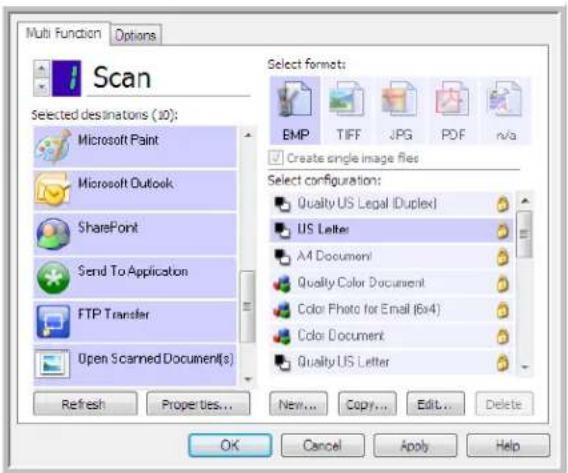Image resolution: width=568 pixels, height=473 pixels.
Task: Switch to the Multi Function tab
Action: click(x=63, y=33)
